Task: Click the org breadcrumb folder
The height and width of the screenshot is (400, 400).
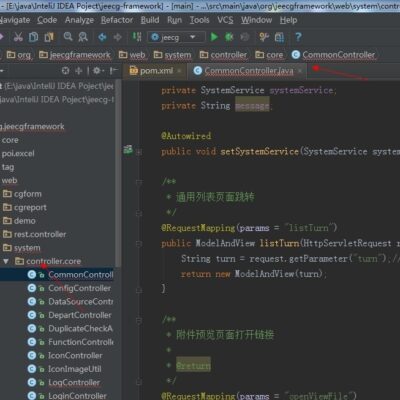Action: pyautogui.click(x=19, y=55)
